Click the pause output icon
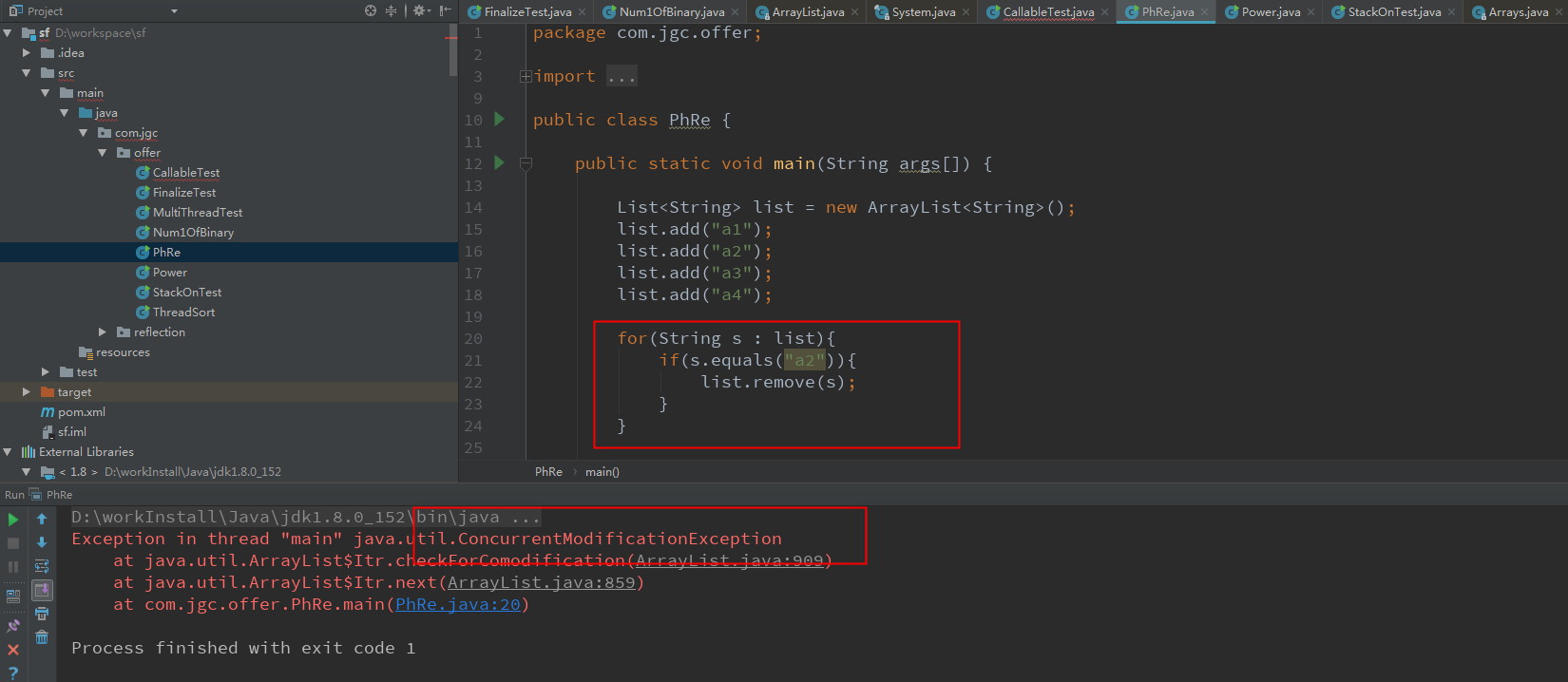This screenshot has height=682, width=1568. (13, 567)
